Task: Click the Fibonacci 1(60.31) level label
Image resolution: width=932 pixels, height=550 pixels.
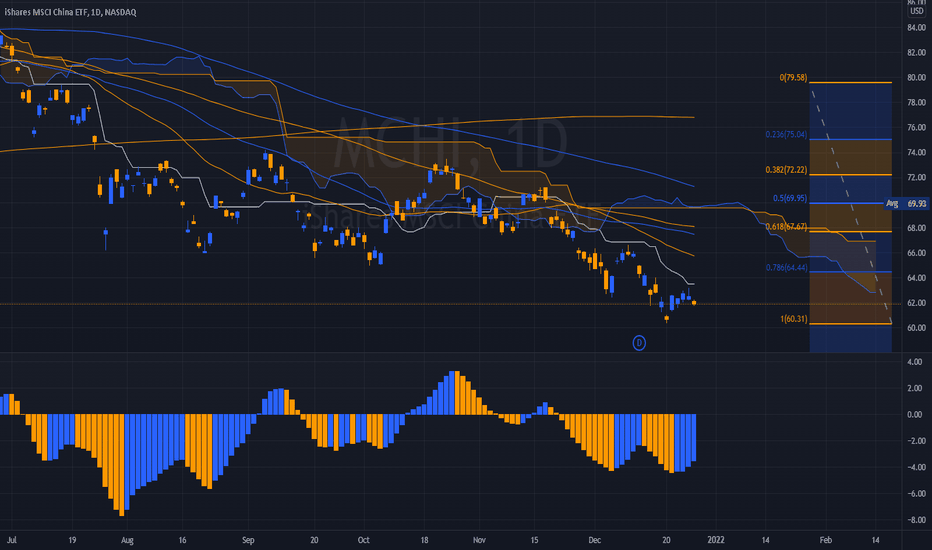Action: [x=794, y=319]
